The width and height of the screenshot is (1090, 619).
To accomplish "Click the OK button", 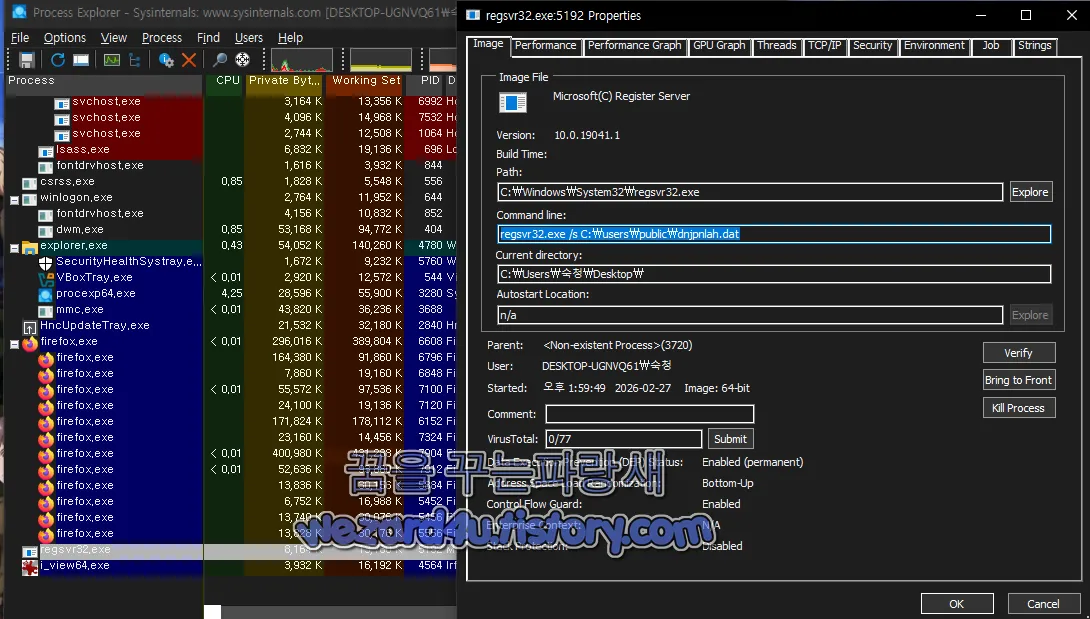I will 957,604.
